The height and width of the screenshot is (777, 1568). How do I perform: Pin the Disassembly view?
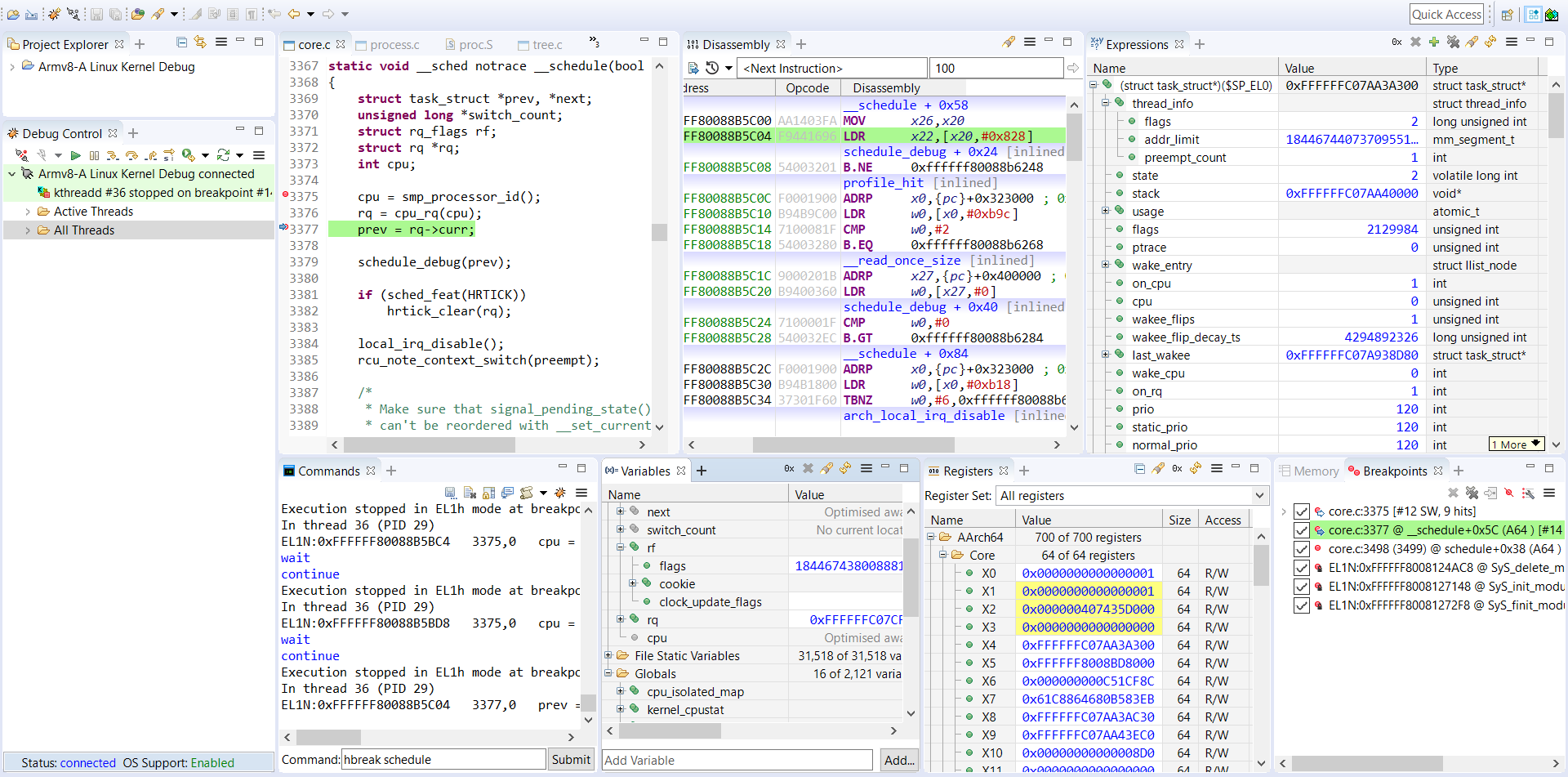pyautogui.click(x=1009, y=42)
